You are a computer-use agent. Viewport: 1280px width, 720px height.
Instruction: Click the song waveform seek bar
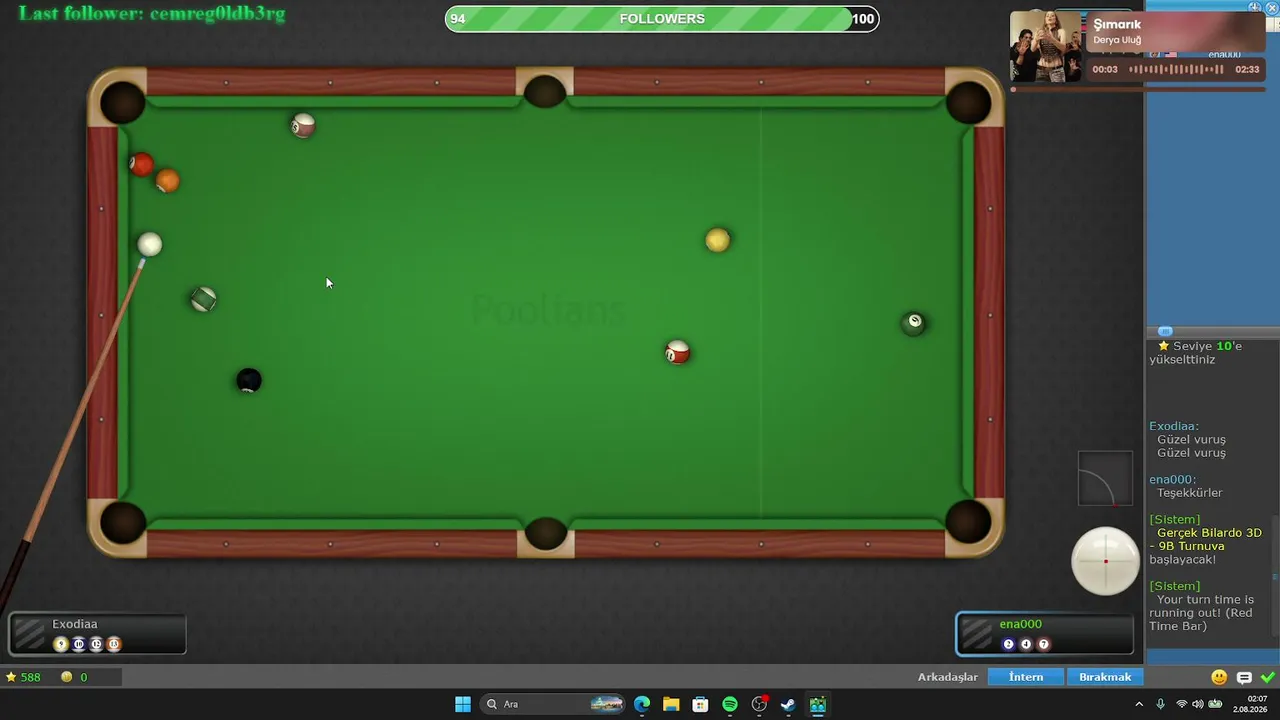(x=1176, y=69)
